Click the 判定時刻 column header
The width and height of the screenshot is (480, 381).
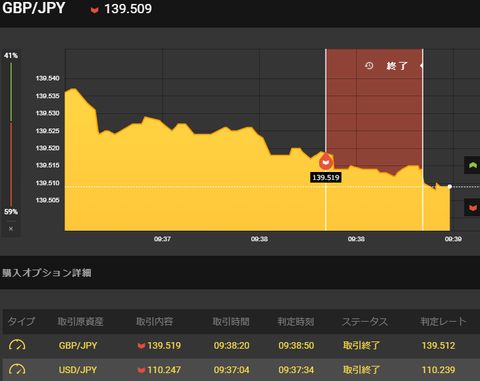coord(296,321)
